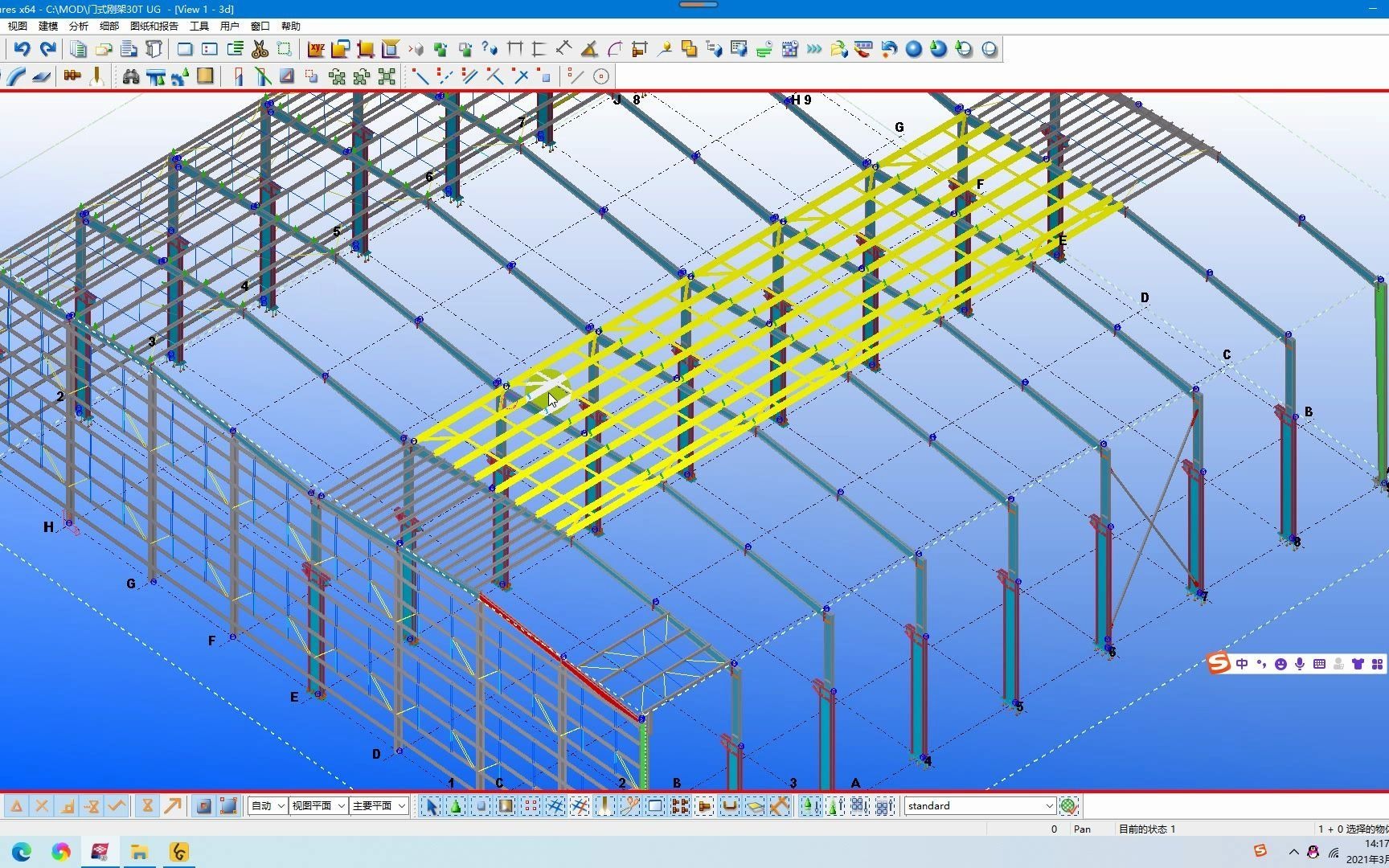Expand the 视图平面 dropdown

point(318,805)
